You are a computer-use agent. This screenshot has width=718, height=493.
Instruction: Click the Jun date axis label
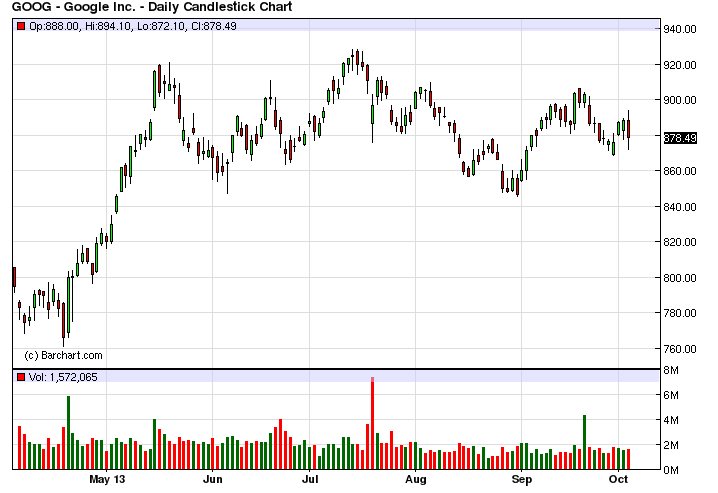point(212,479)
